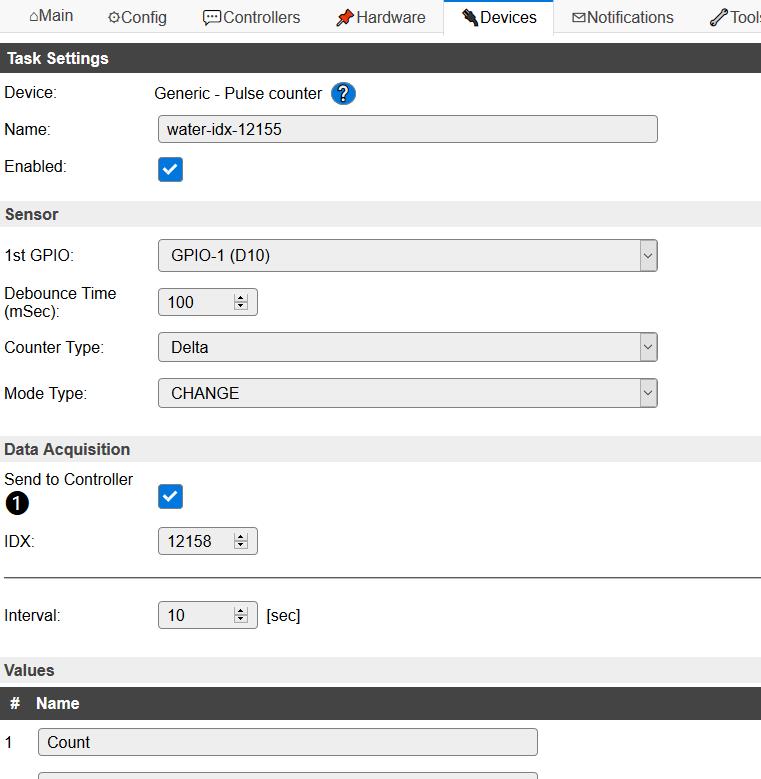761x779 pixels.
Task: Click the Send to Controller label
Action: click(x=69, y=479)
